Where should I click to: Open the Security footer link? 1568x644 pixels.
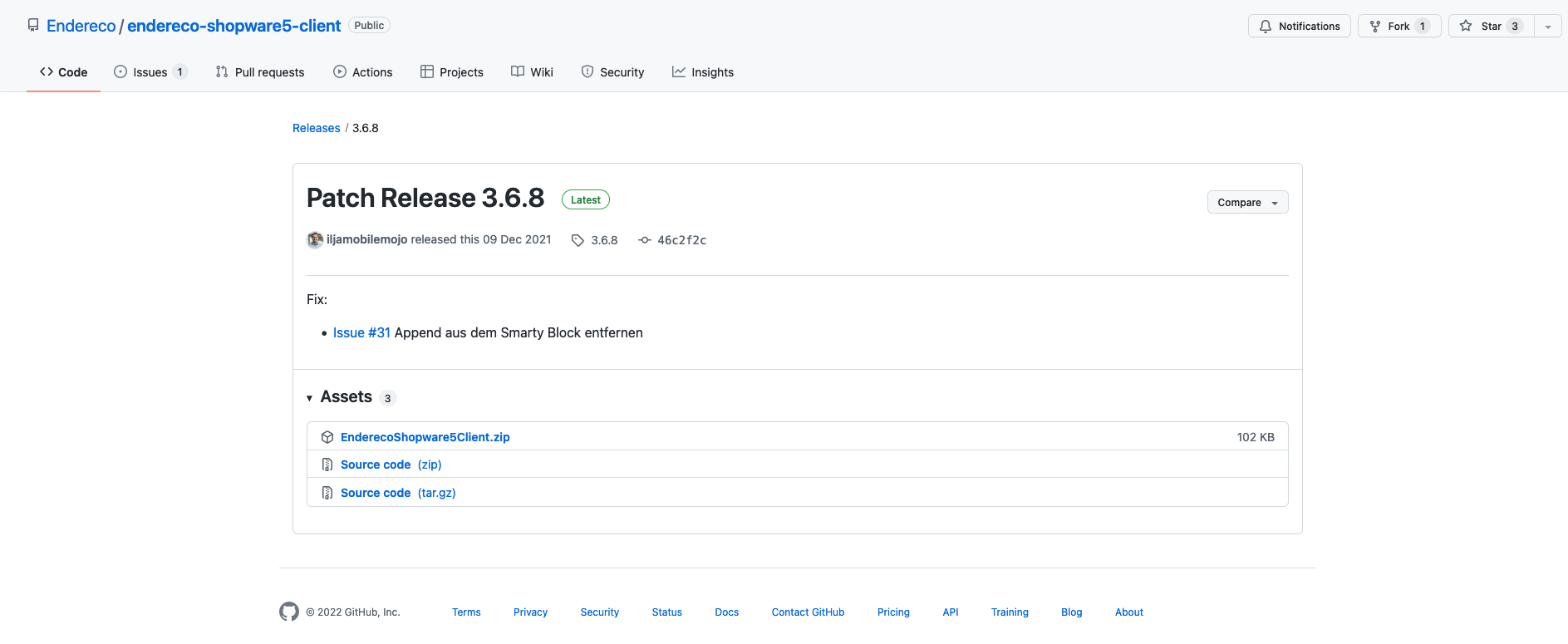point(600,612)
